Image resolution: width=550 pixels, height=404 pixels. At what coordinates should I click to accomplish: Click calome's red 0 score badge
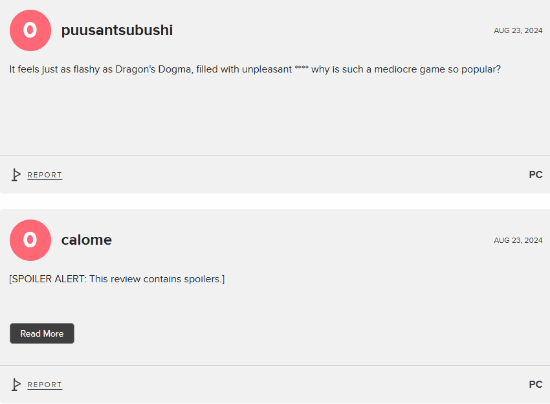point(31,240)
